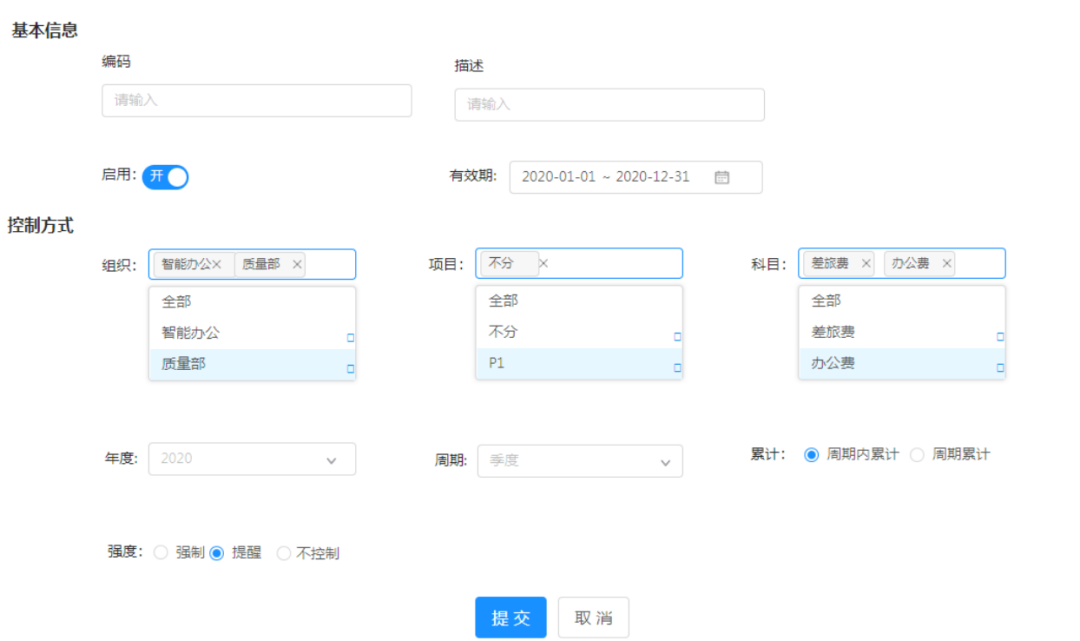This screenshot has width=1080, height=641.
Task: Remove the 差旅费 tag from 科目
Action: [x=866, y=263]
